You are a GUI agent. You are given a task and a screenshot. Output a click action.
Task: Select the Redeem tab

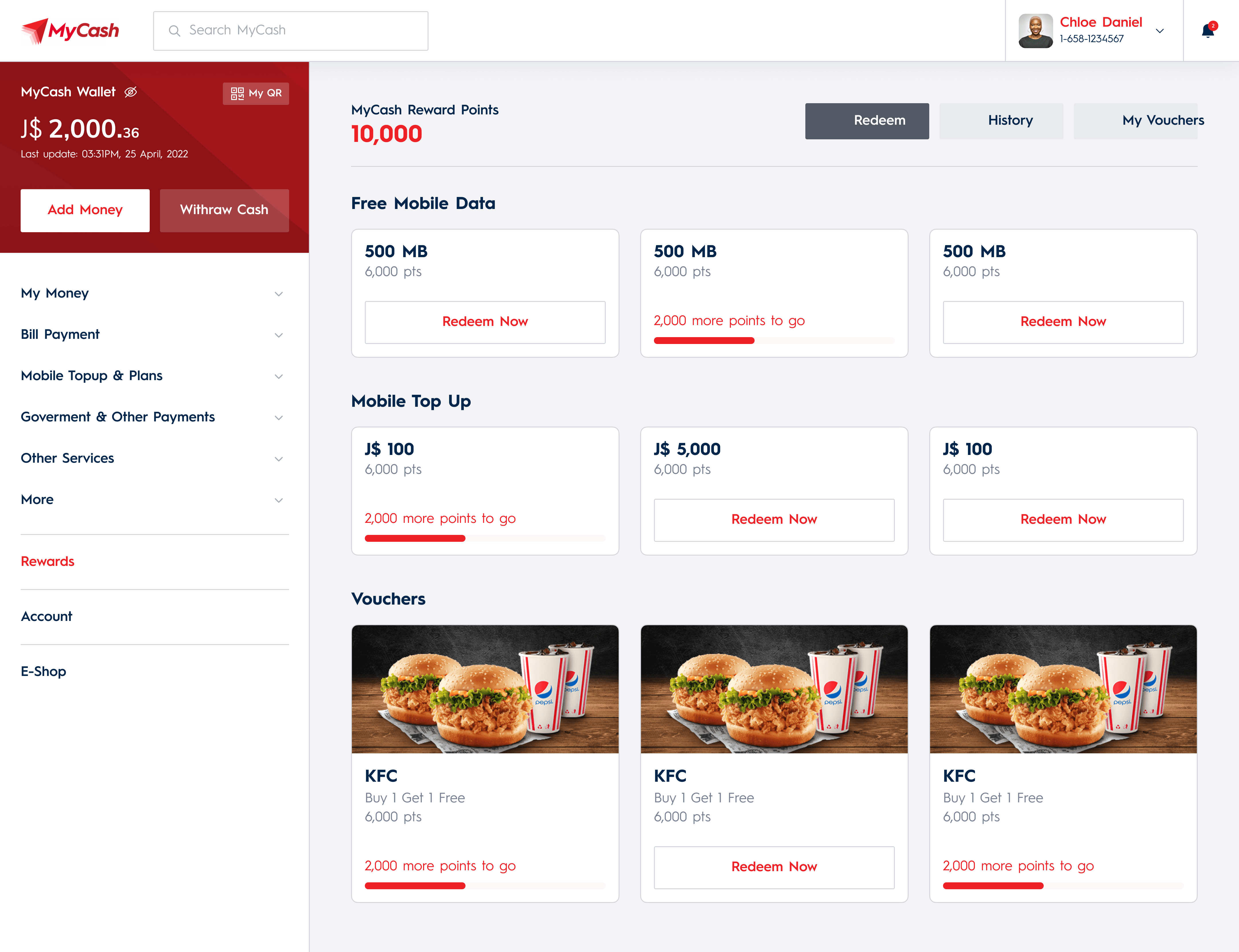coord(867,121)
